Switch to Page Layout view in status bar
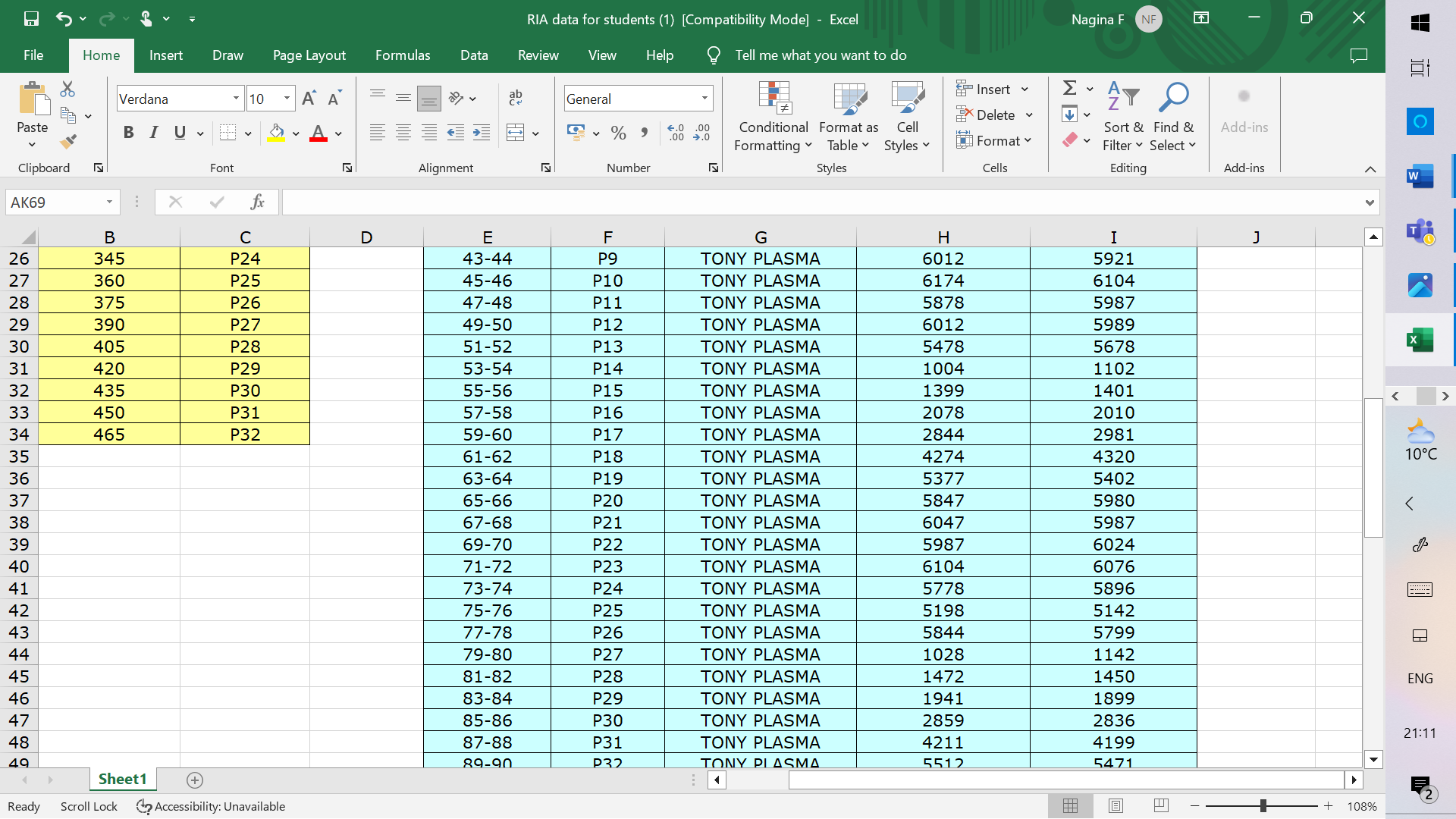1456x819 pixels. coord(1116,806)
